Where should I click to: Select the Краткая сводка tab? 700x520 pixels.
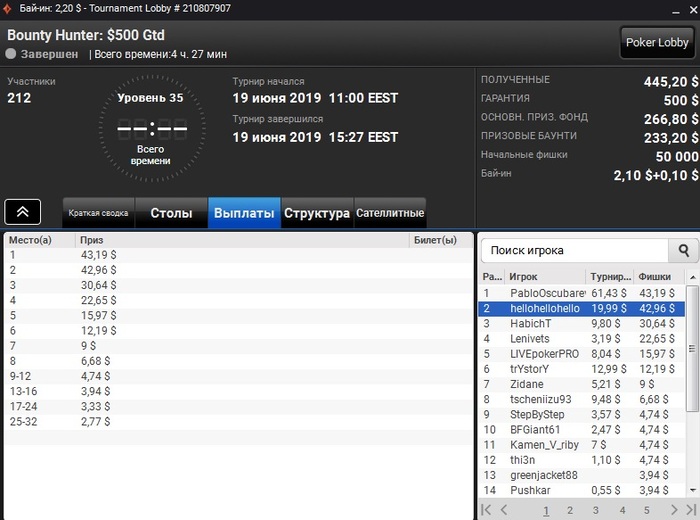pos(98,213)
